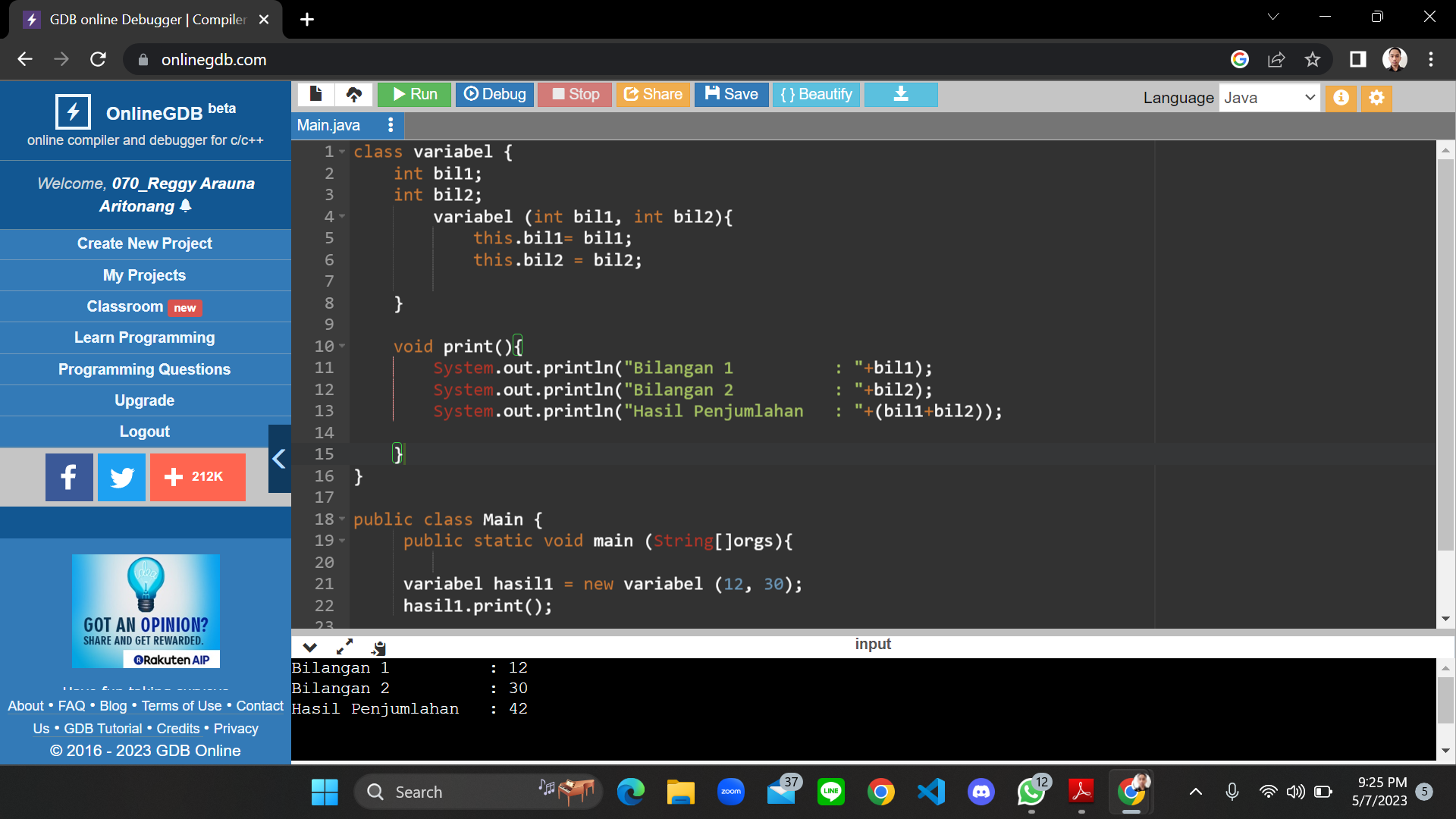The height and width of the screenshot is (819, 1456).
Task: Upload a file to the editor
Action: pyautogui.click(x=354, y=94)
